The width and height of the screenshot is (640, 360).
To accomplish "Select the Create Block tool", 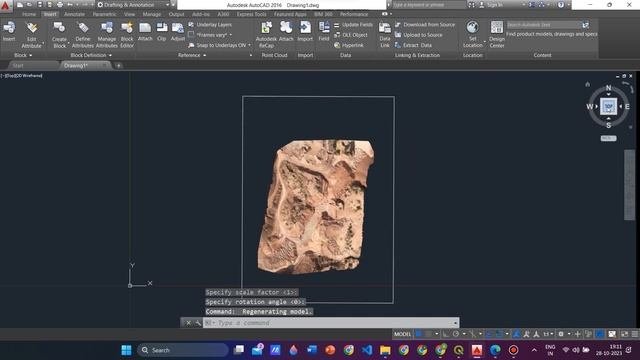I will (x=59, y=35).
